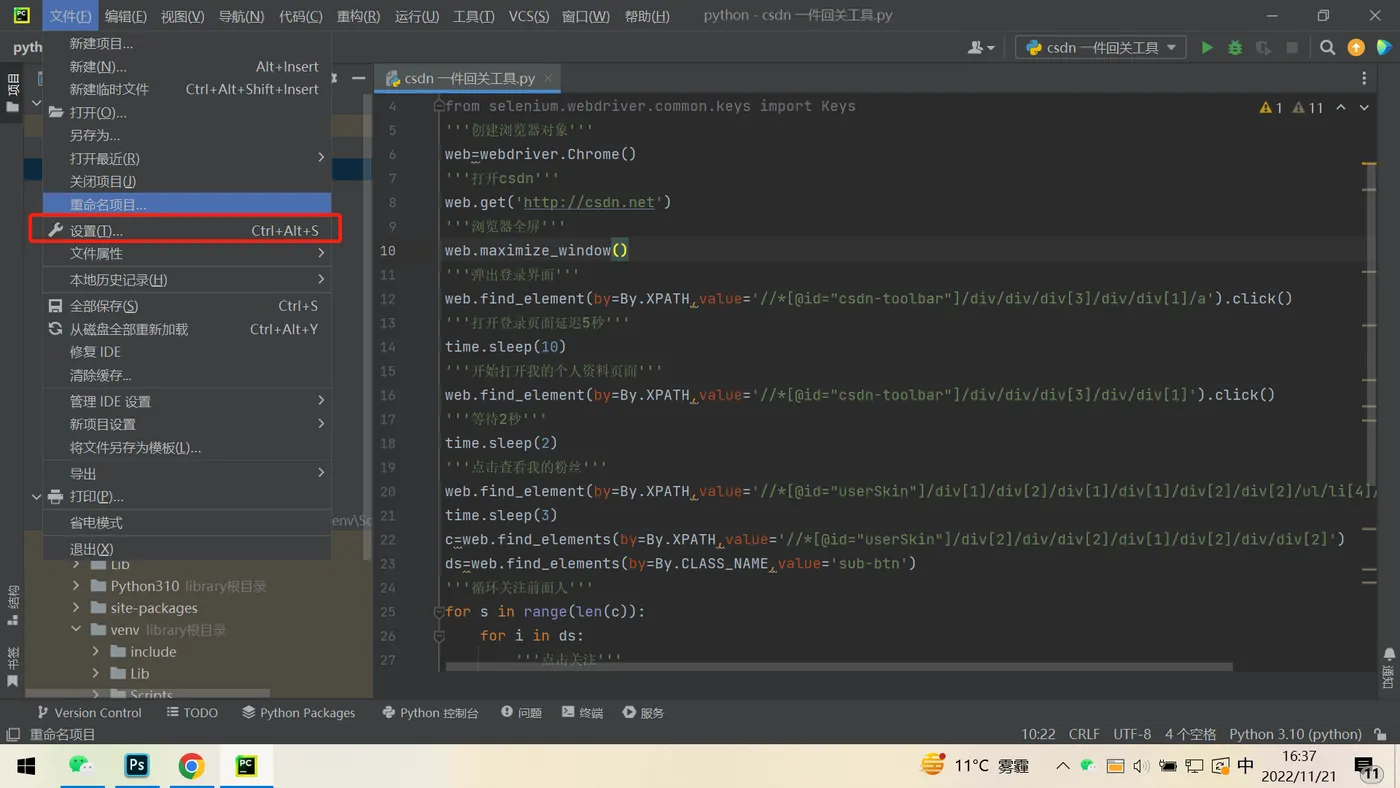Close the csdn 一件回关工具.py editor tab
The width and height of the screenshot is (1400, 788).
(x=548, y=78)
